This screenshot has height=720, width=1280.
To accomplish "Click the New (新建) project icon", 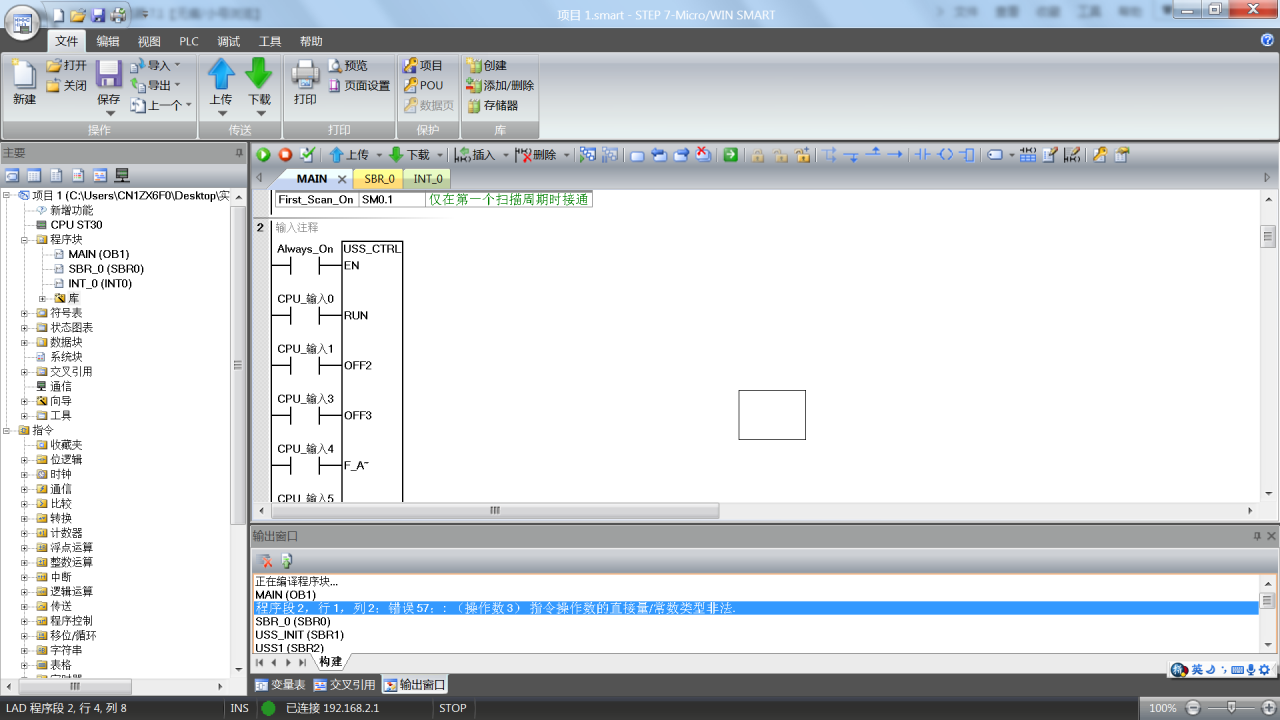I will (24, 74).
